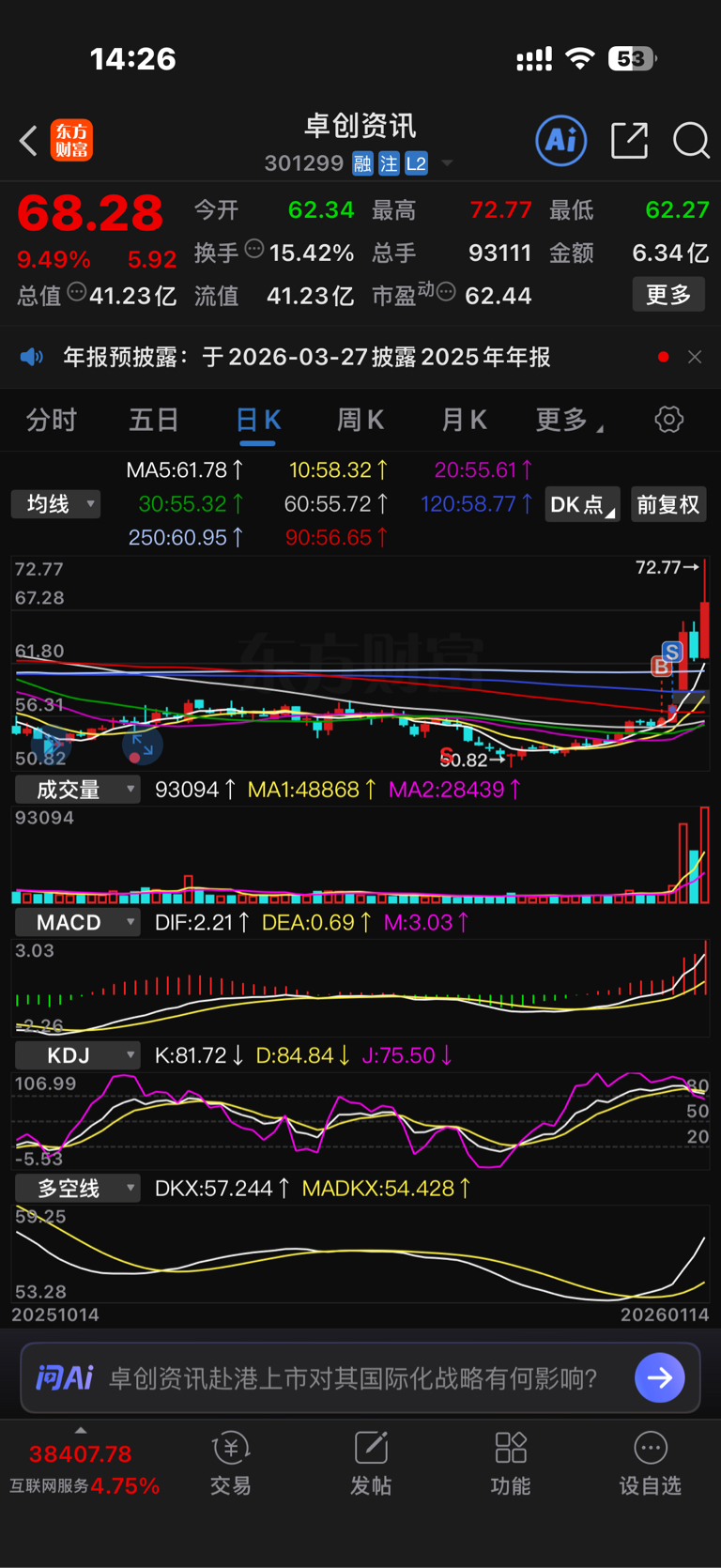The height and width of the screenshot is (1568, 721).
Task: Open the KDJ indicator dropdown
Action: coord(77,1055)
